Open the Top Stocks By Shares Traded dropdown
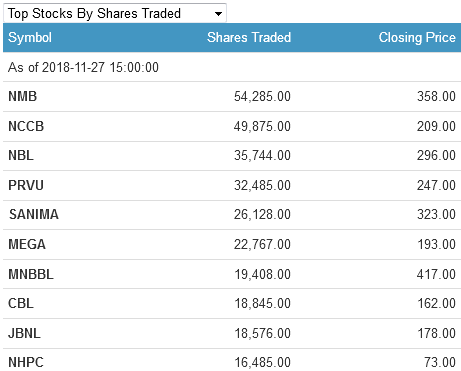Image resolution: width=461 pixels, height=371 pixels. 115,13
